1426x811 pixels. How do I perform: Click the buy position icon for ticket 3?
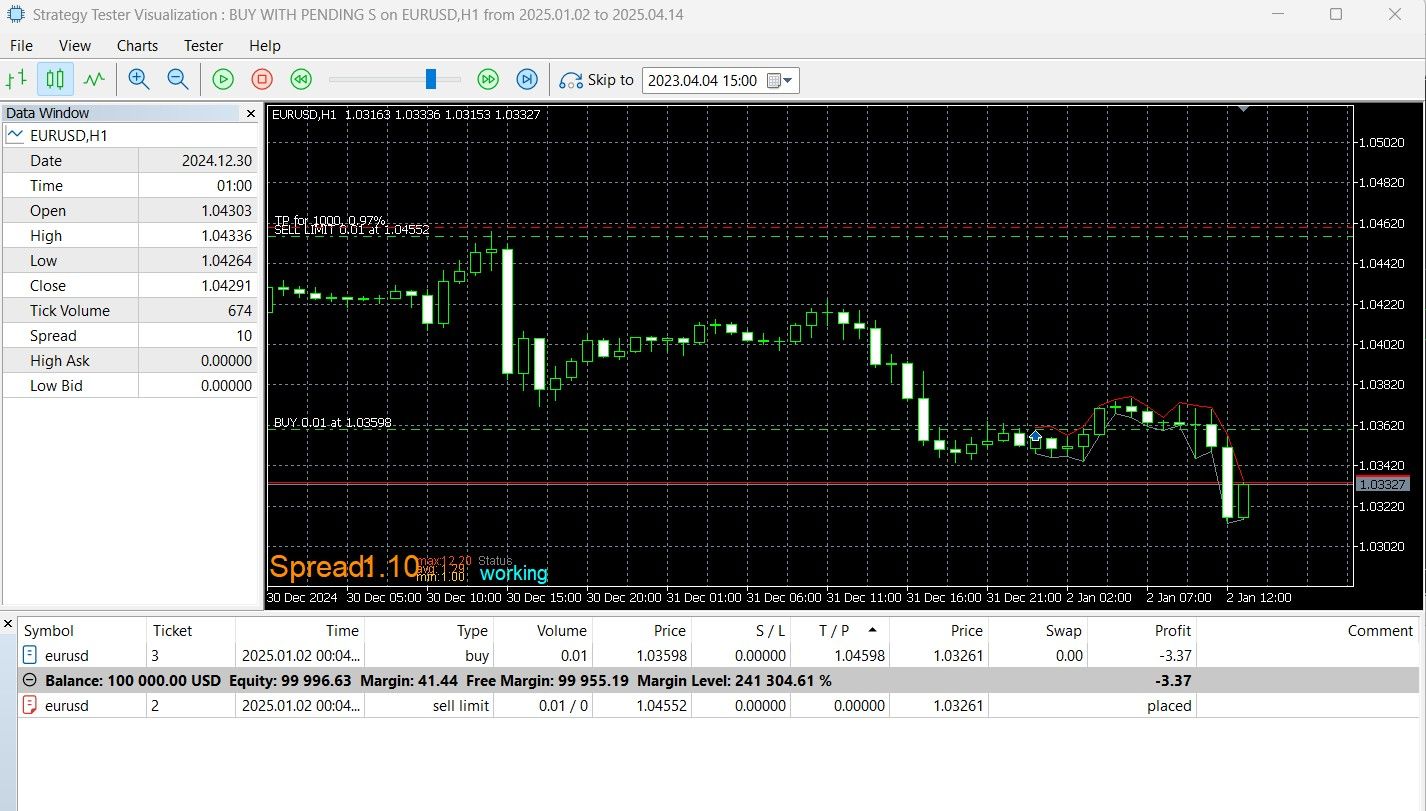coord(29,656)
